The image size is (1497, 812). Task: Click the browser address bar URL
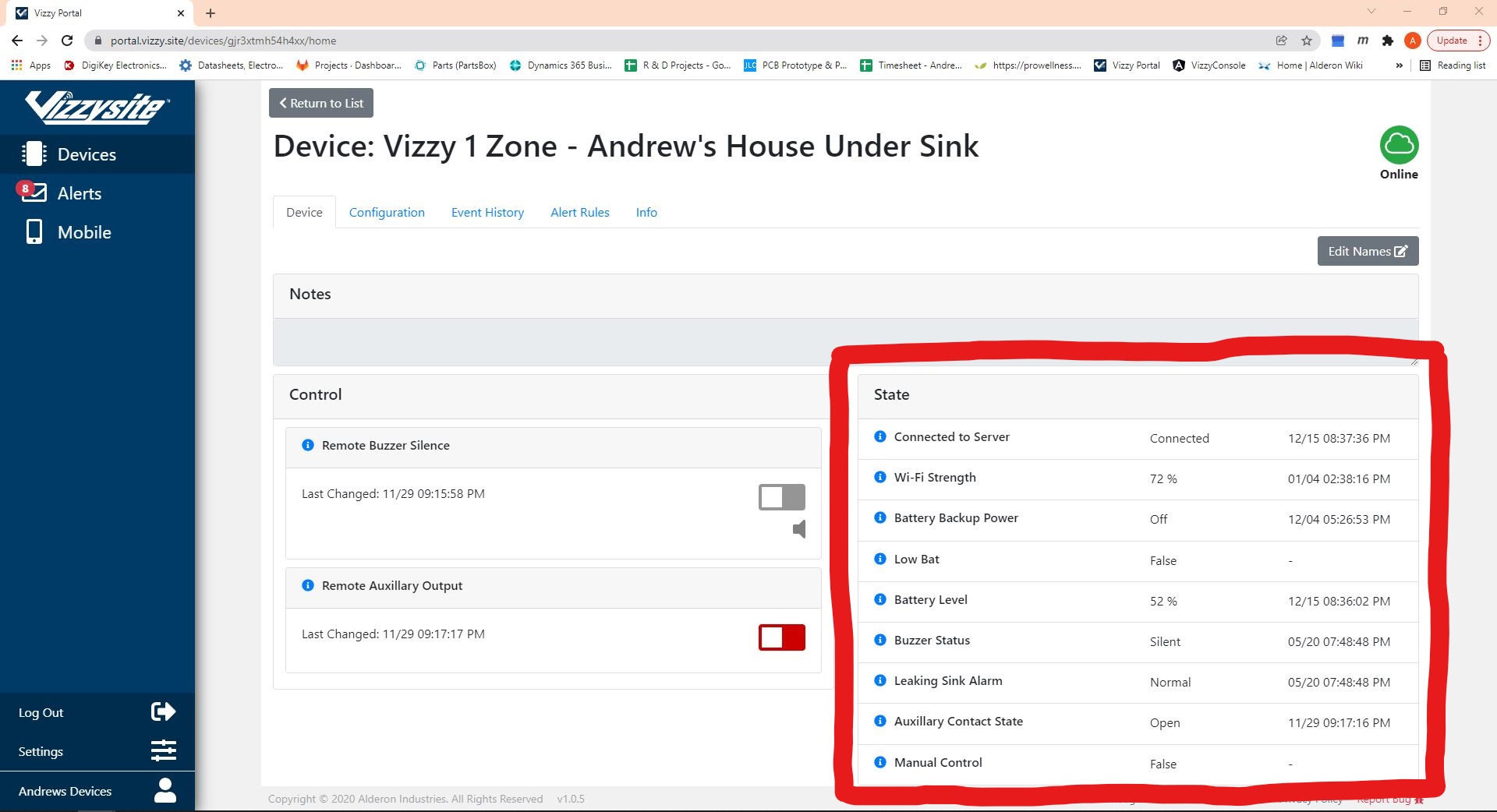click(x=223, y=41)
